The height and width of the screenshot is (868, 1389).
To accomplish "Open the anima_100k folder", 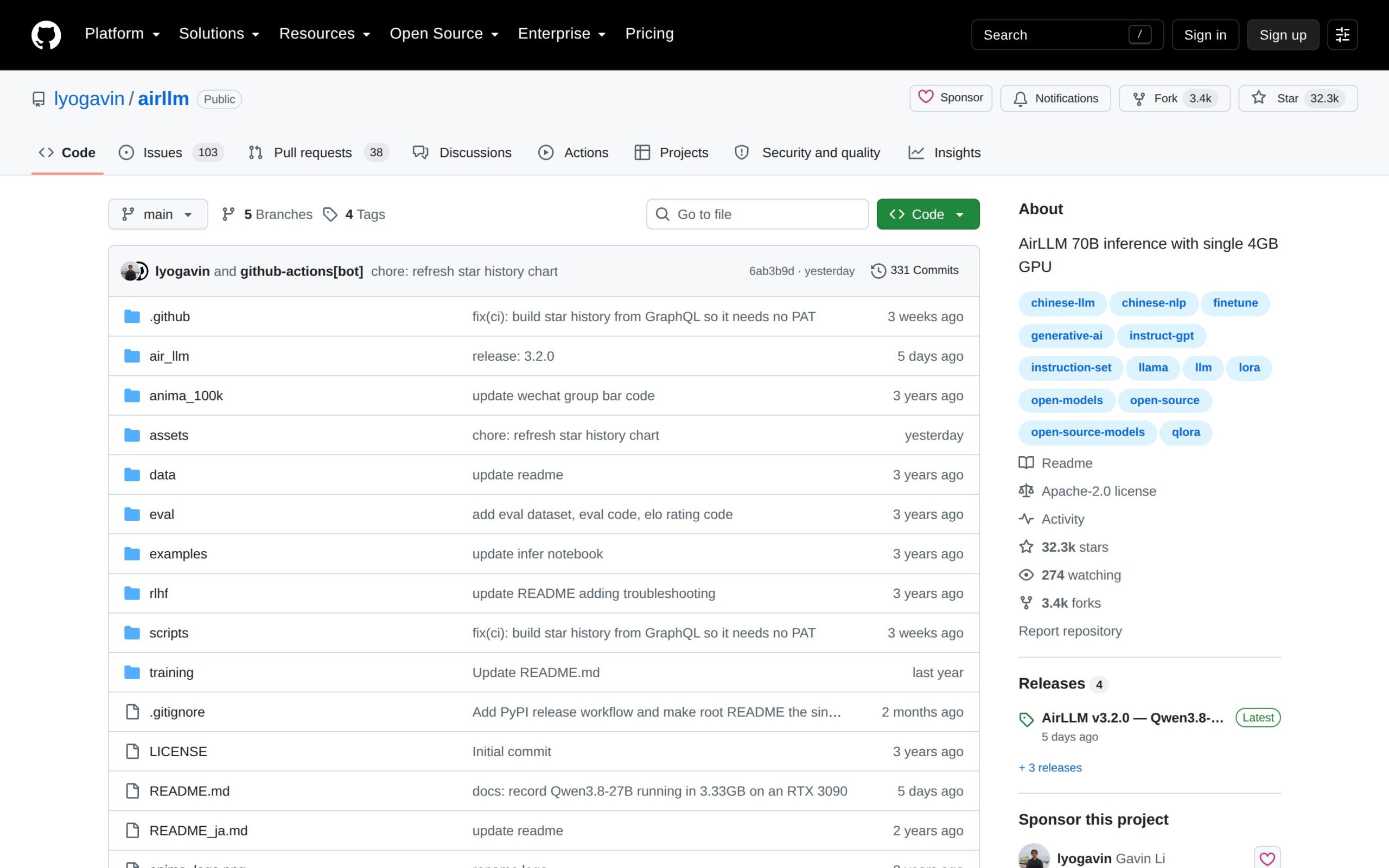I will pyautogui.click(x=186, y=395).
